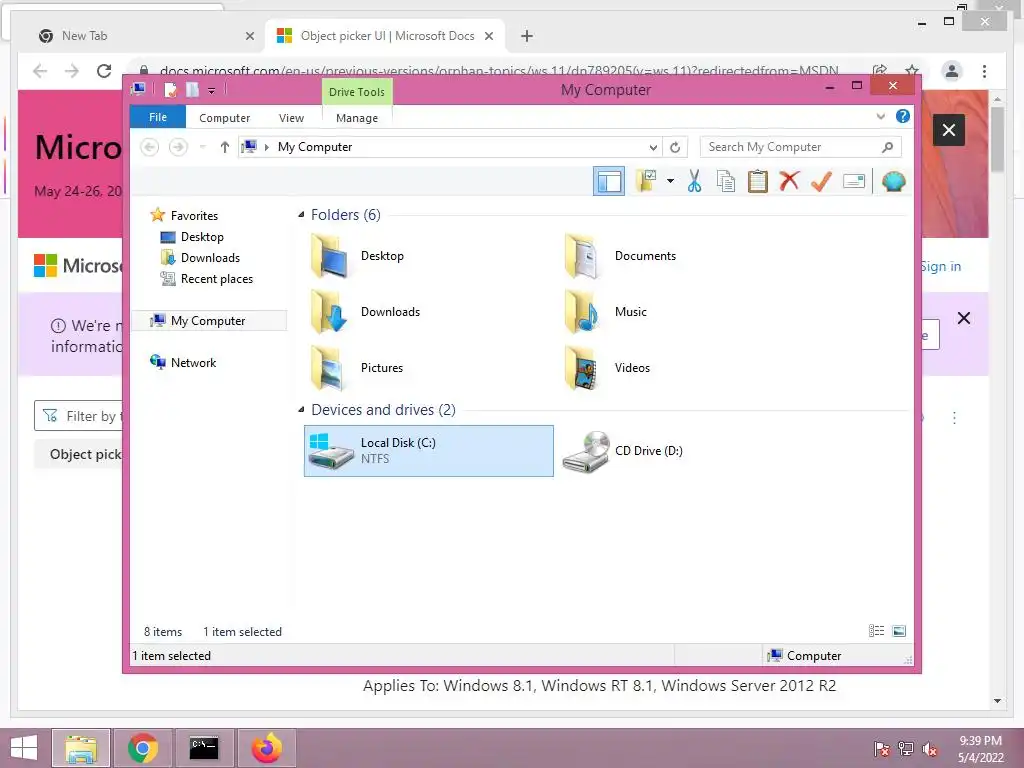Collapse the Devices and drives (2) group
Image resolution: width=1024 pixels, height=768 pixels.
(x=301, y=409)
